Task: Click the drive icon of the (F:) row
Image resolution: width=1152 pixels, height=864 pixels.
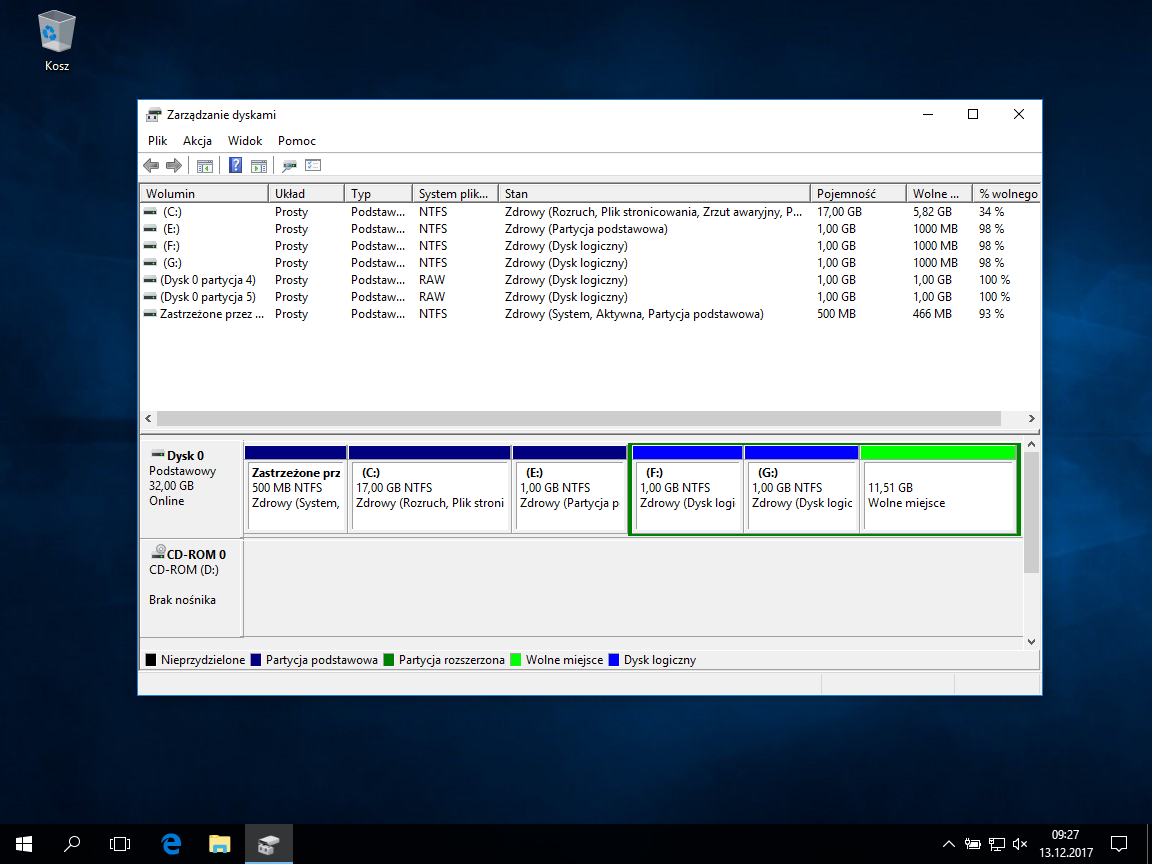Action: [151, 245]
